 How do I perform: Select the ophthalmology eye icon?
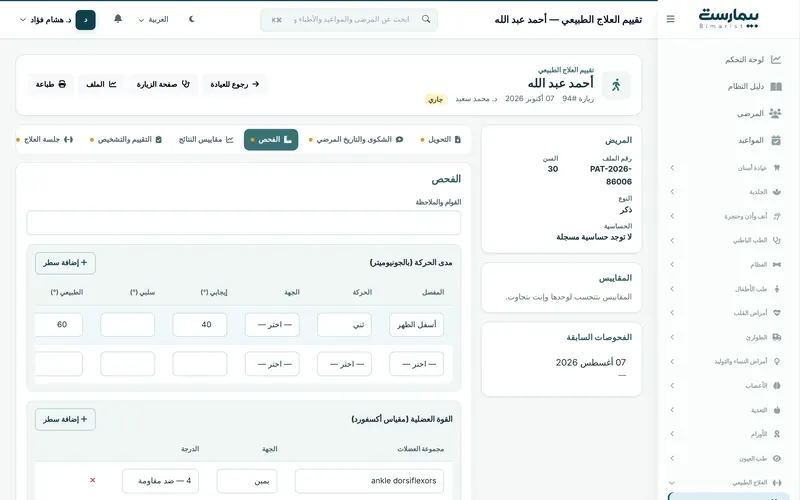tap(777, 458)
